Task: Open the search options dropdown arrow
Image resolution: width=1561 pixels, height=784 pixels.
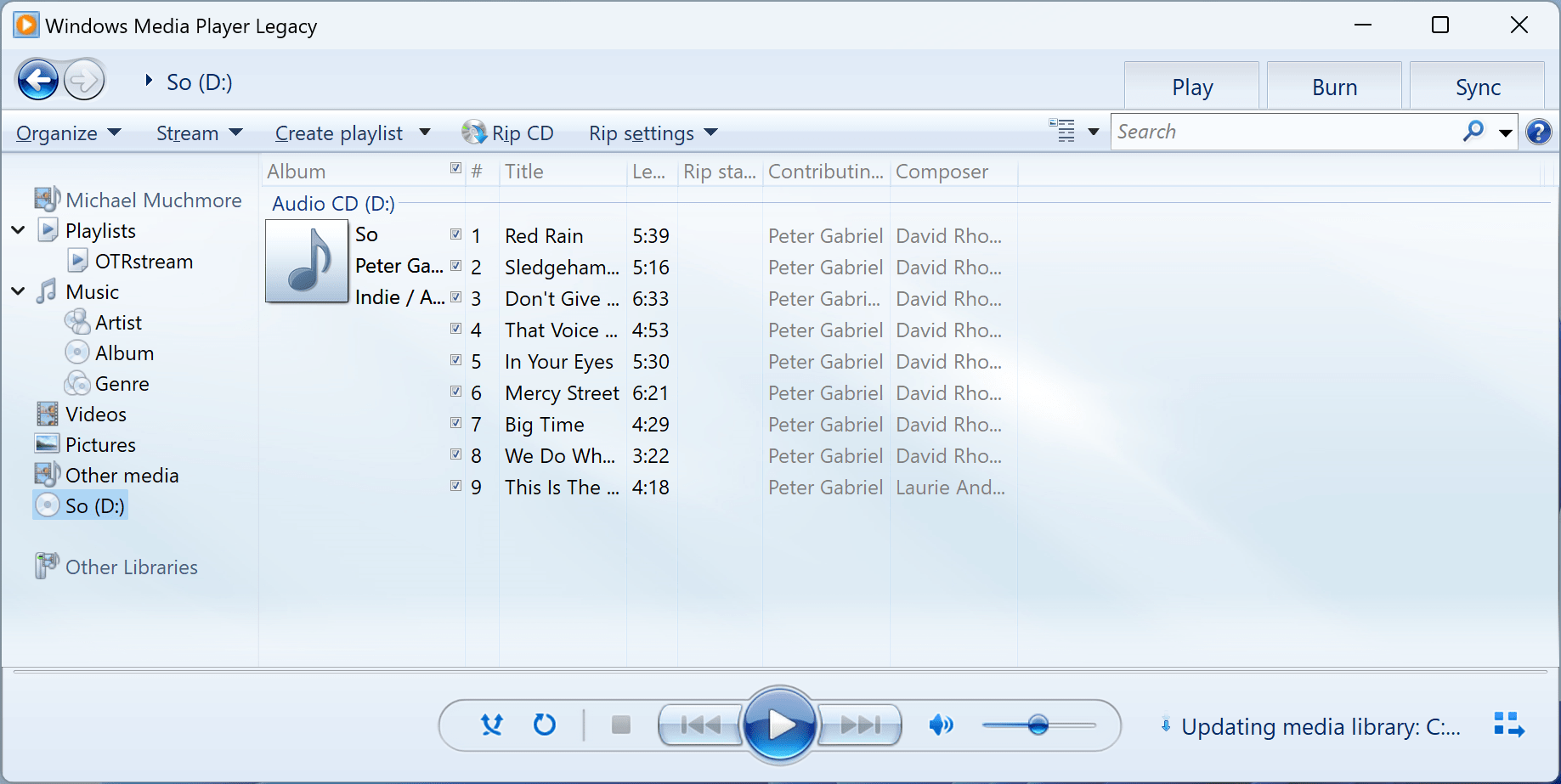Action: [1505, 133]
